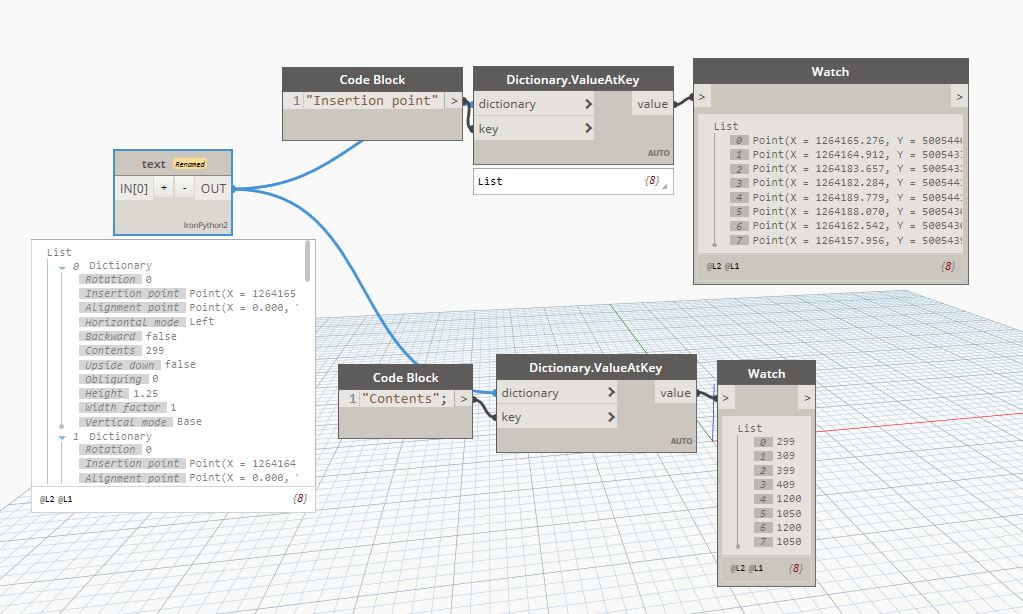Click the Renamed tag on text node
The width and height of the screenshot is (1023, 614).
(189, 164)
